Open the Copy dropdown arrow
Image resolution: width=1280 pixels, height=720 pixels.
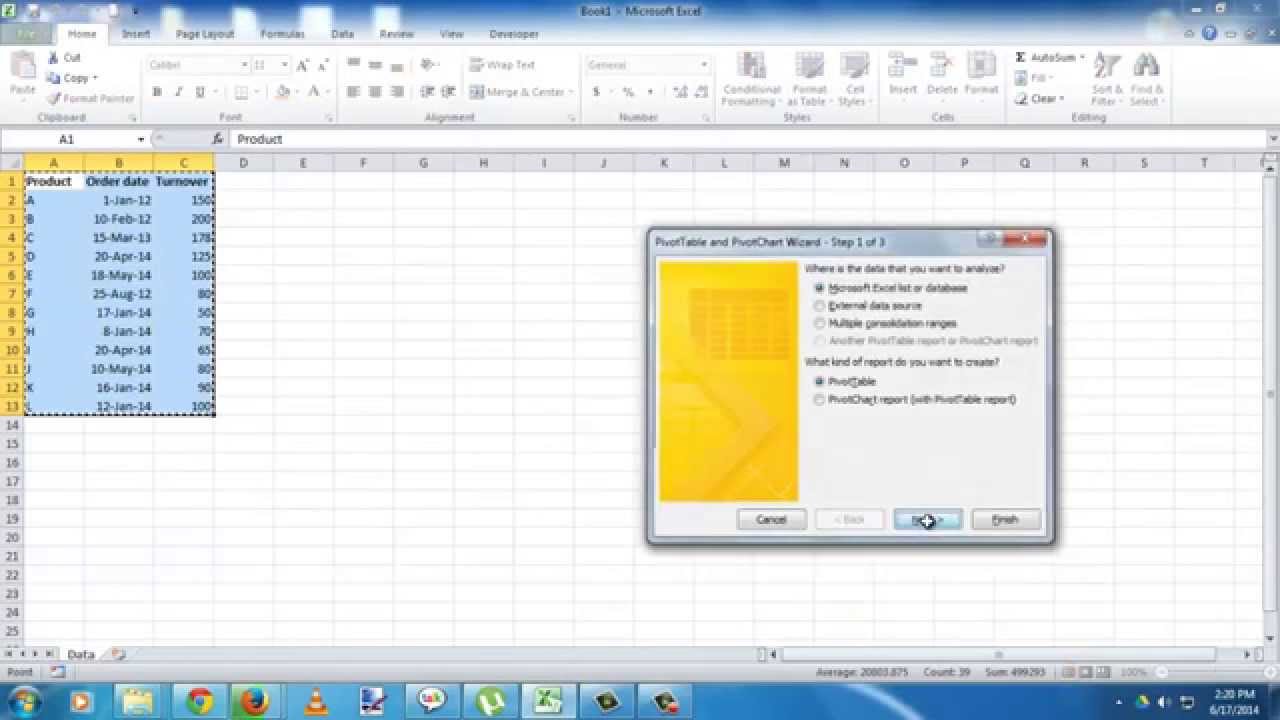pyautogui.click(x=95, y=78)
